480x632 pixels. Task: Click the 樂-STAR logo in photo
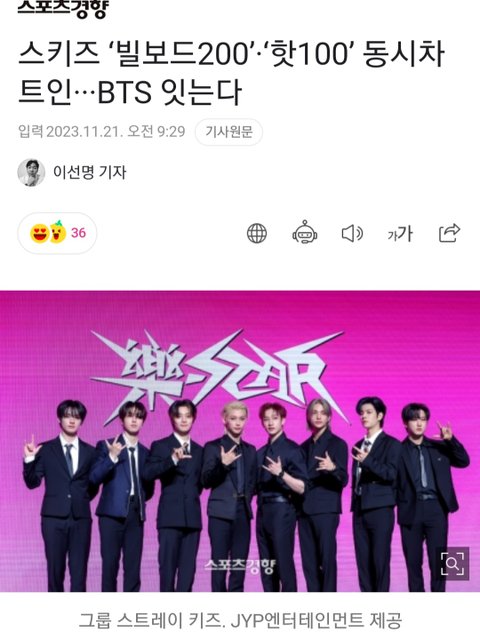[x=220, y=373]
